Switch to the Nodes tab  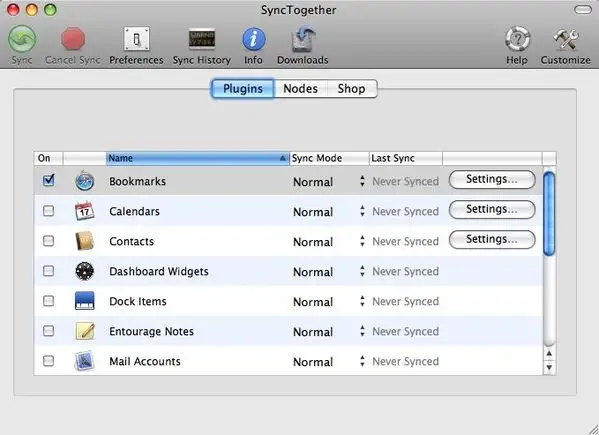click(x=301, y=89)
